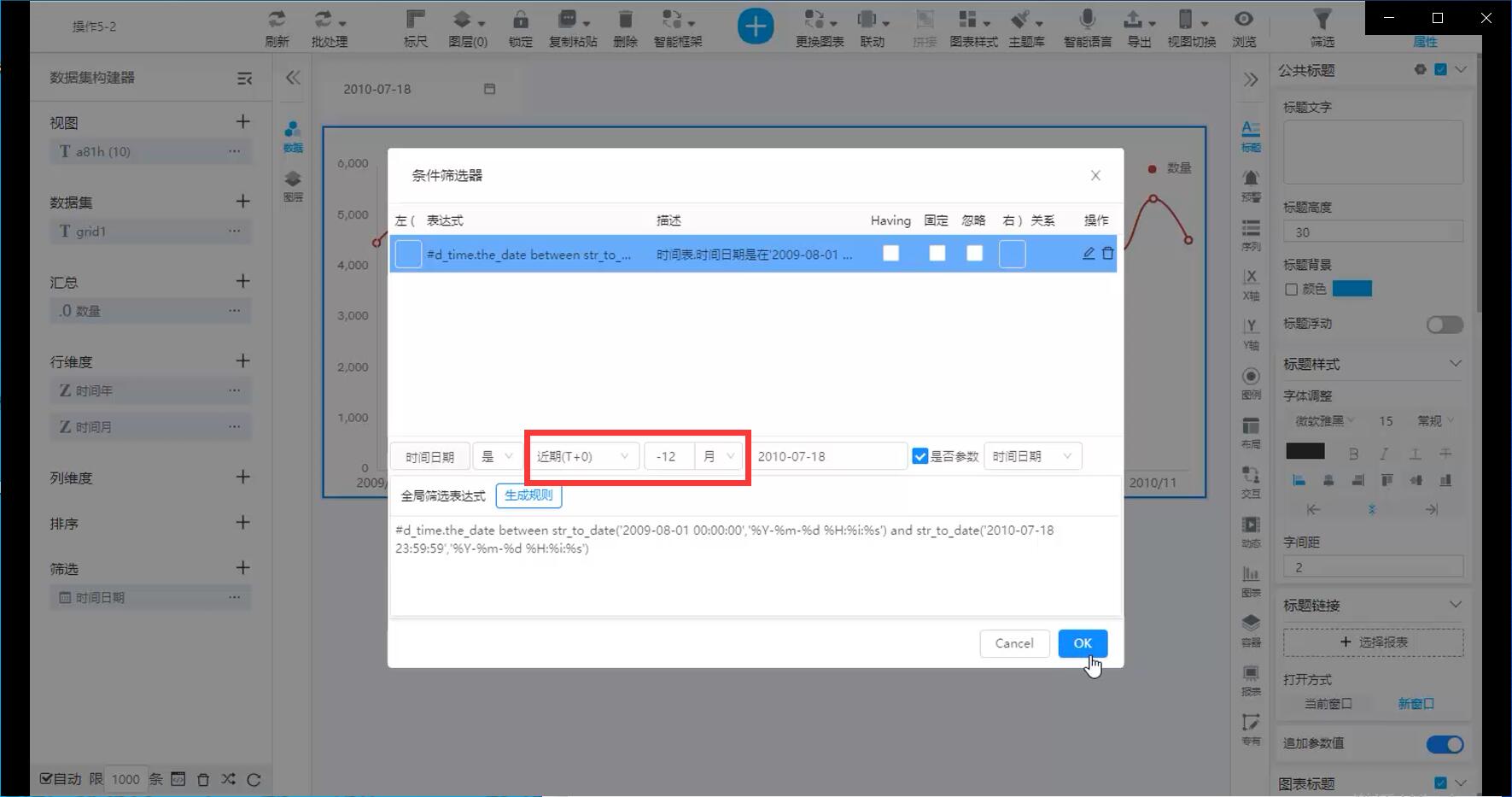Click the 浏览 eye preview icon
The height and width of the screenshot is (797, 1512).
[1244, 20]
